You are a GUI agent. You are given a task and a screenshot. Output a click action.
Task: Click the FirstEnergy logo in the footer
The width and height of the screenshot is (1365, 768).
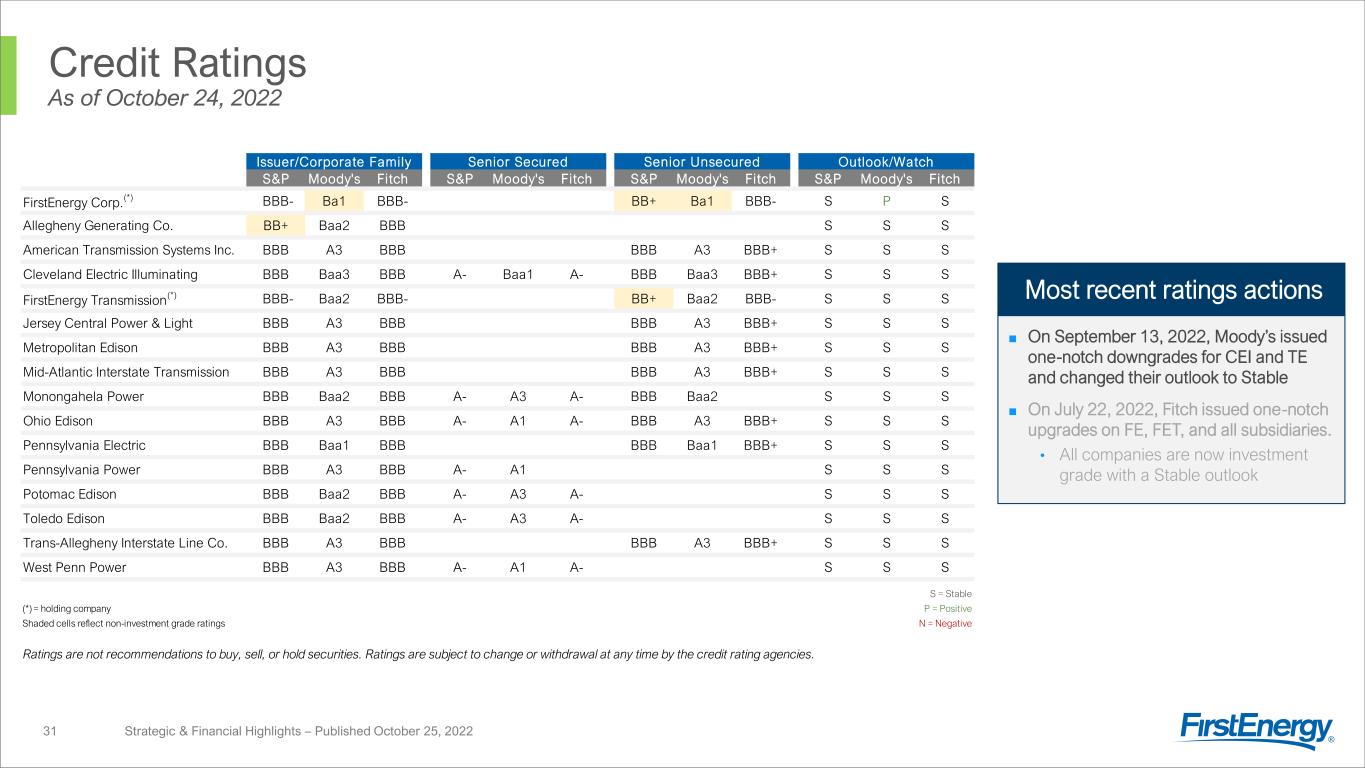point(1257,731)
